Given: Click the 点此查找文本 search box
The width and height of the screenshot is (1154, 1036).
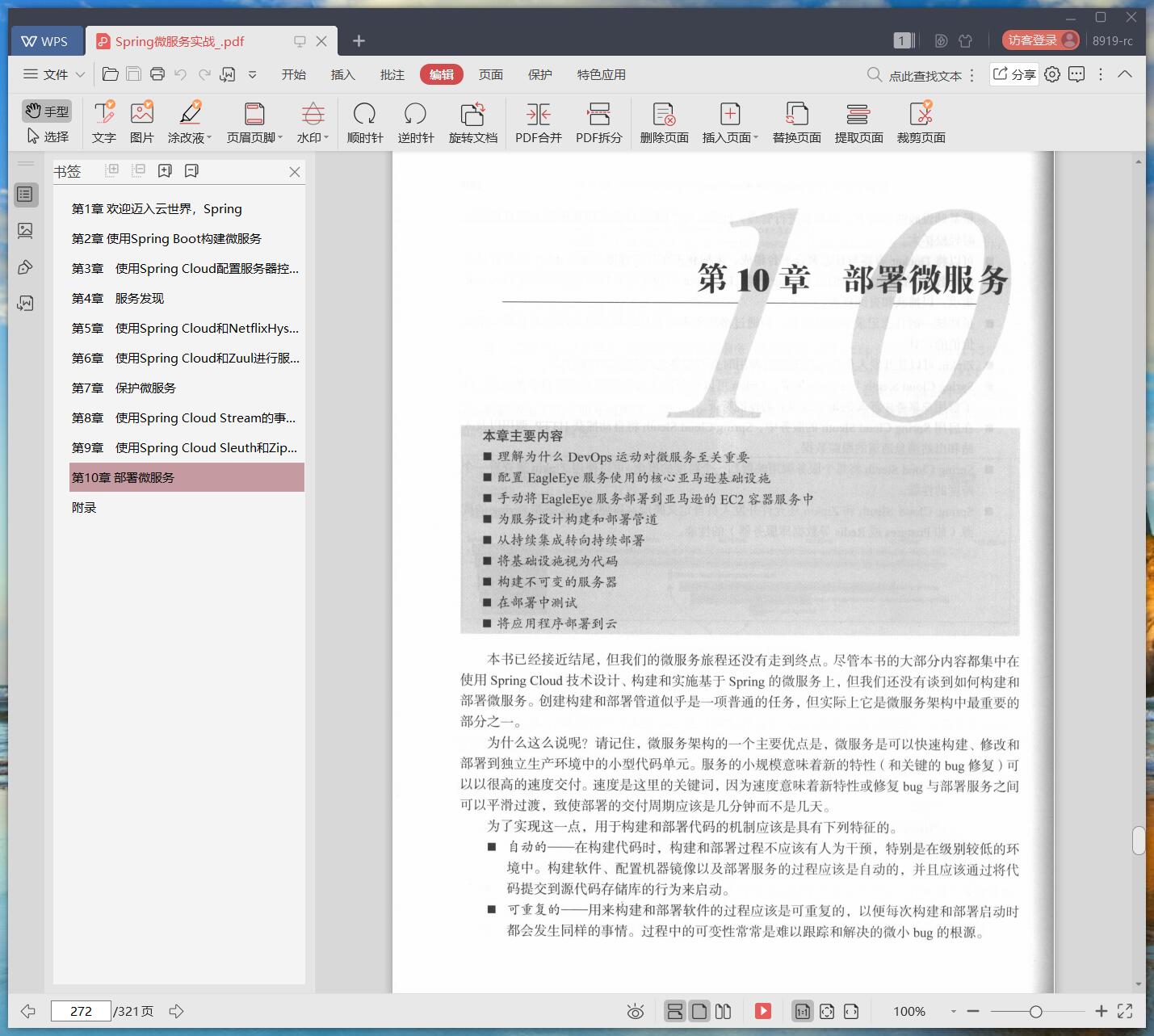Looking at the screenshot, I should point(917,75).
